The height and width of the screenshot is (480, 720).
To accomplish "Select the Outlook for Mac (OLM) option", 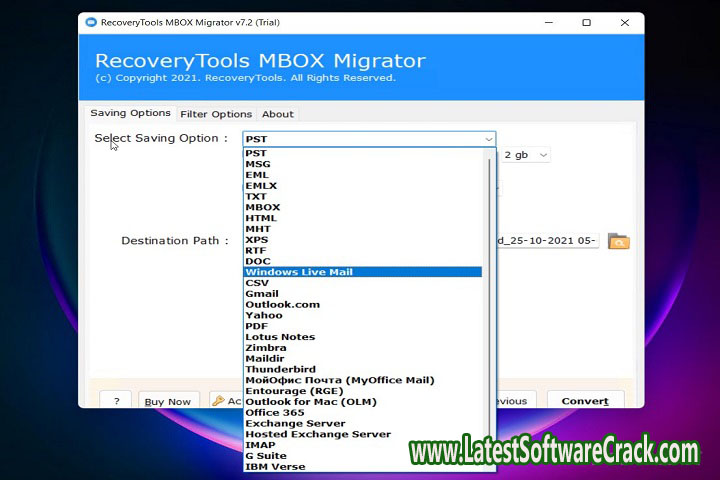I will pyautogui.click(x=309, y=402).
